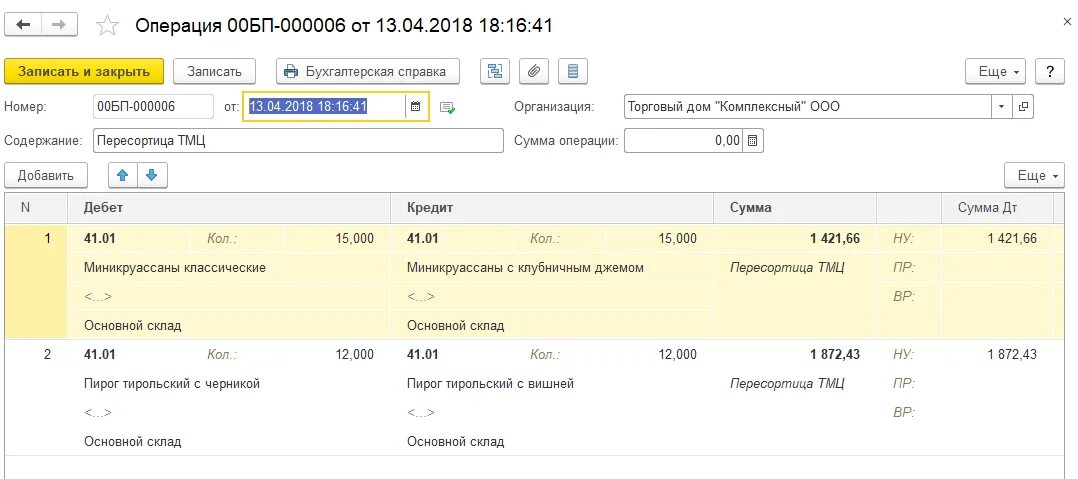The height and width of the screenshot is (479, 1078).
Task: Open the calculator for Сумма операции
Action: pos(753,141)
